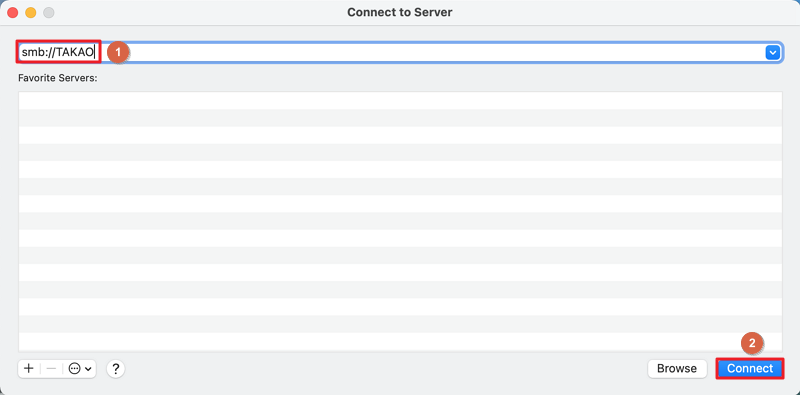Expand the recent servers dropdown arrow
Image resolution: width=800 pixels, height=395 pixels.
(773, 53)
